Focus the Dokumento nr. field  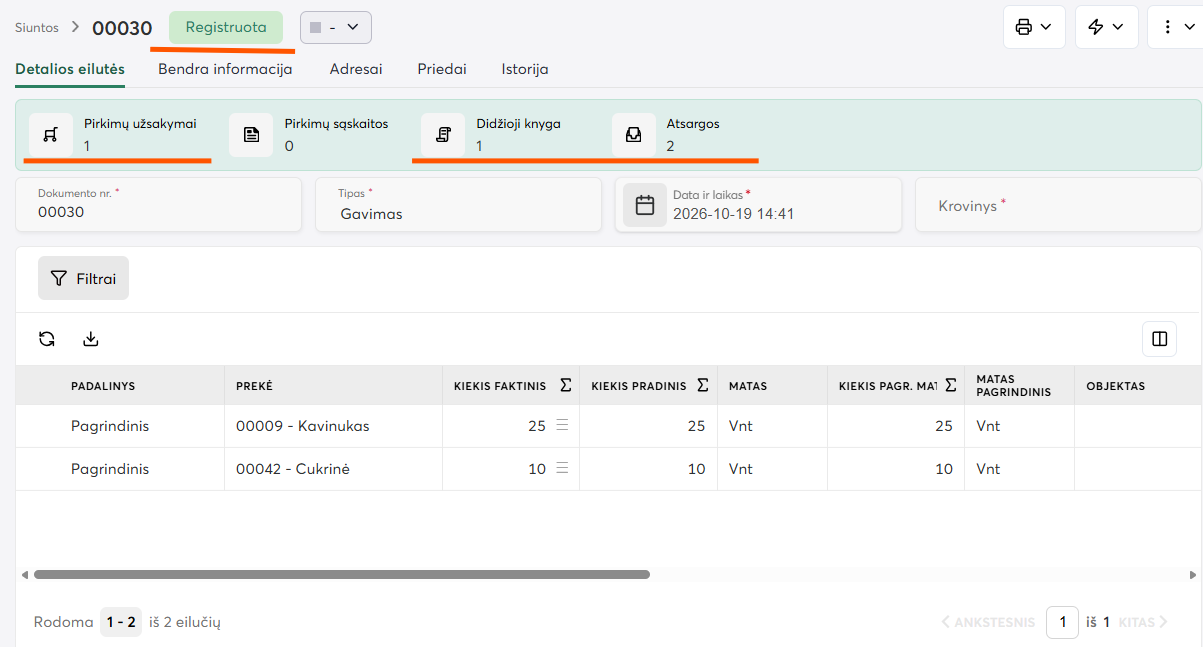coord(158,205)
